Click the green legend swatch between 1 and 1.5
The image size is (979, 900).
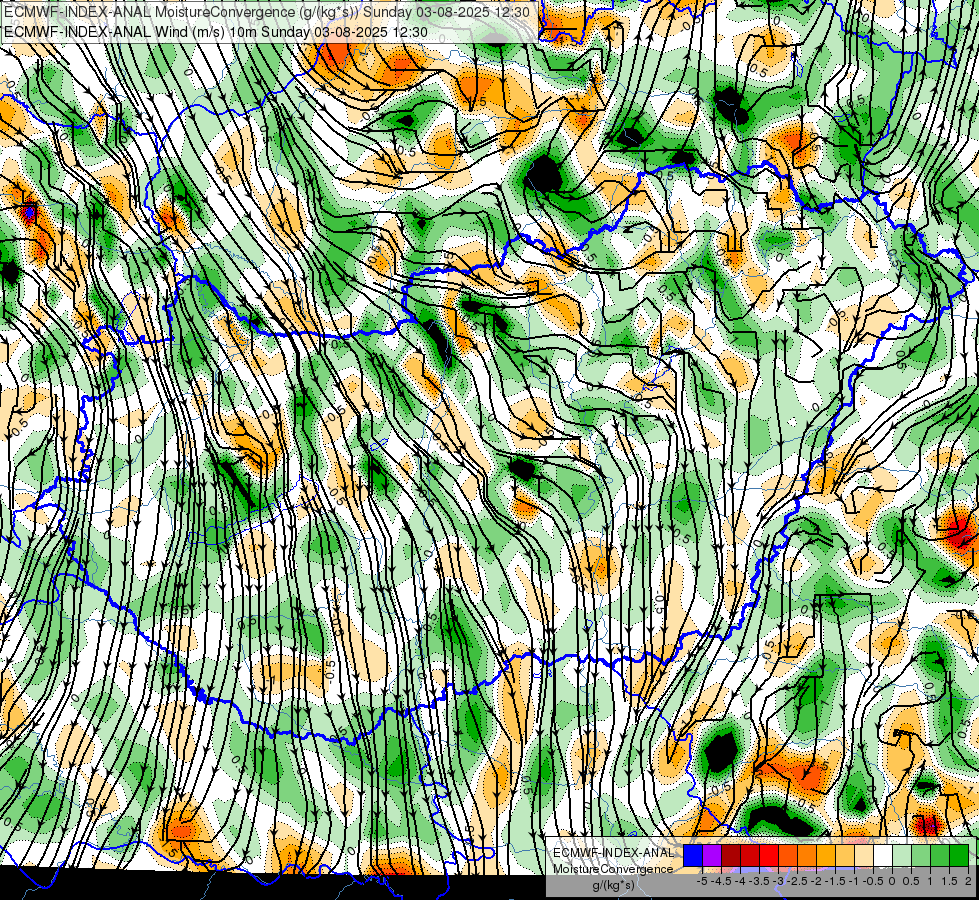(x=940, y=856)
